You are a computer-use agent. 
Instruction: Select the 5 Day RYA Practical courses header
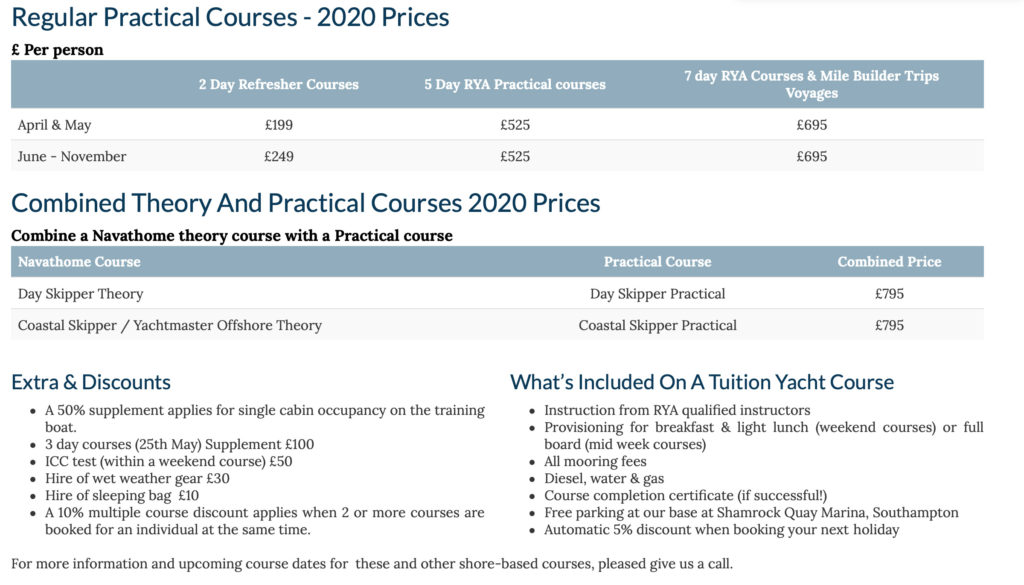tap(515, 84)
